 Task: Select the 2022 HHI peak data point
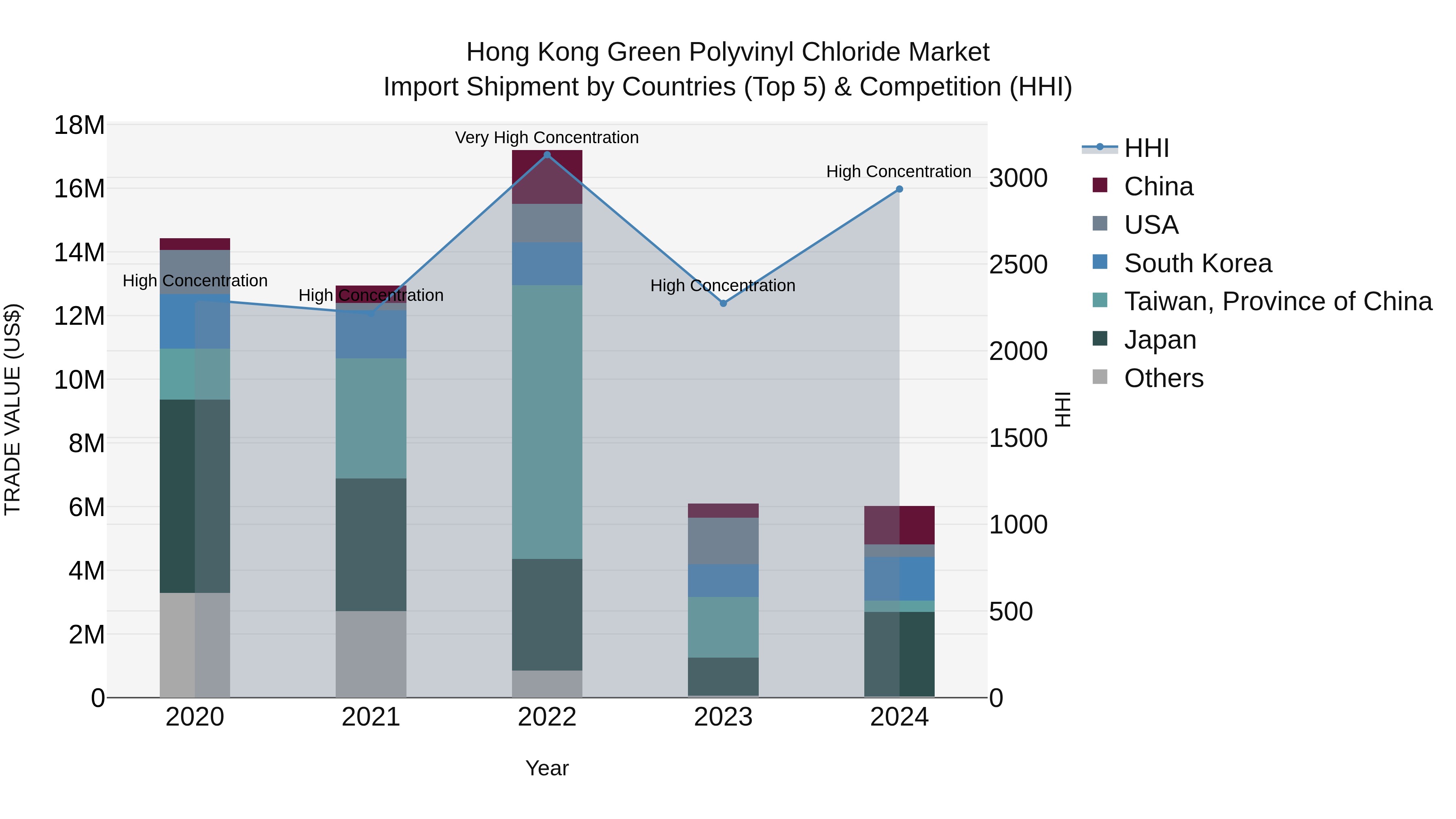pos(547,155)
